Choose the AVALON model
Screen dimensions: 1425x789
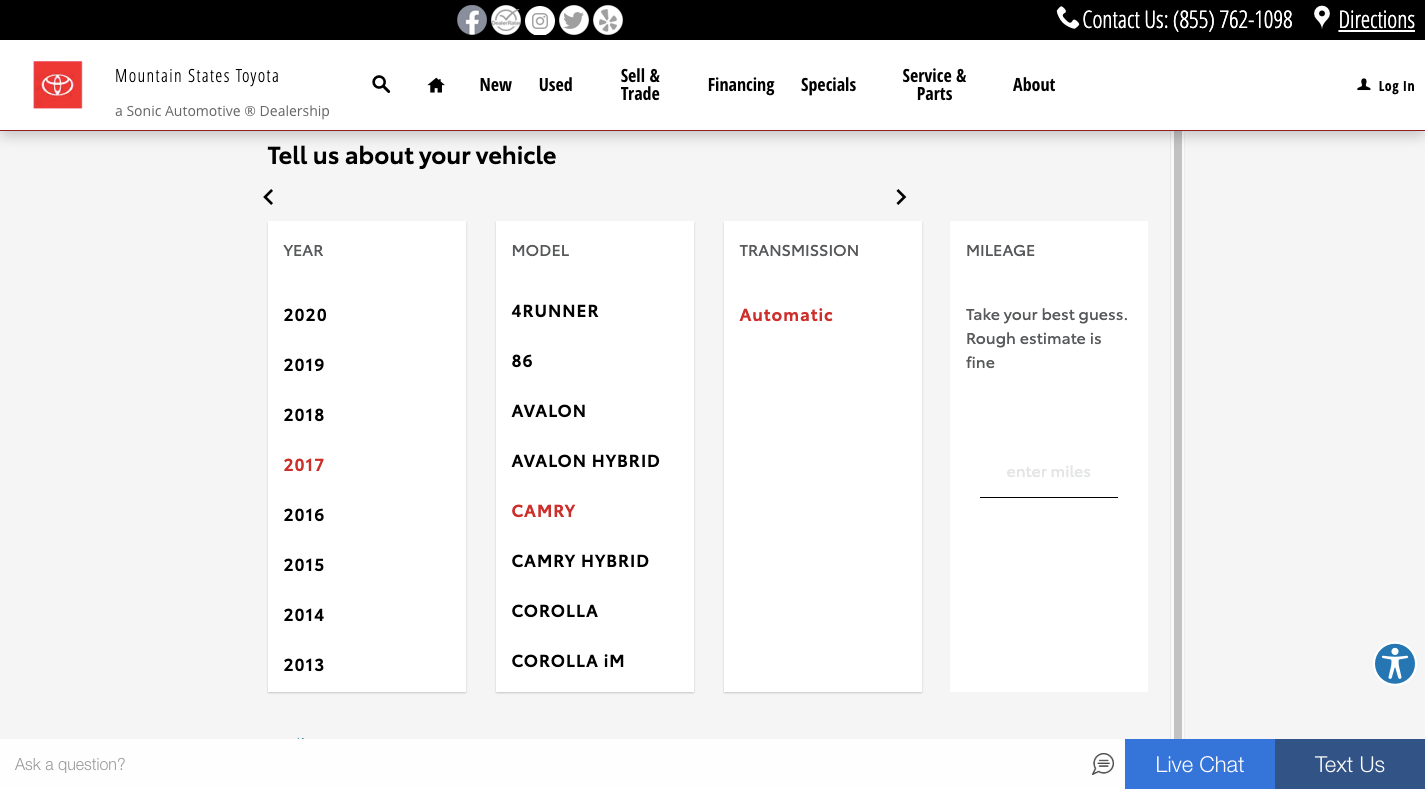549,411
